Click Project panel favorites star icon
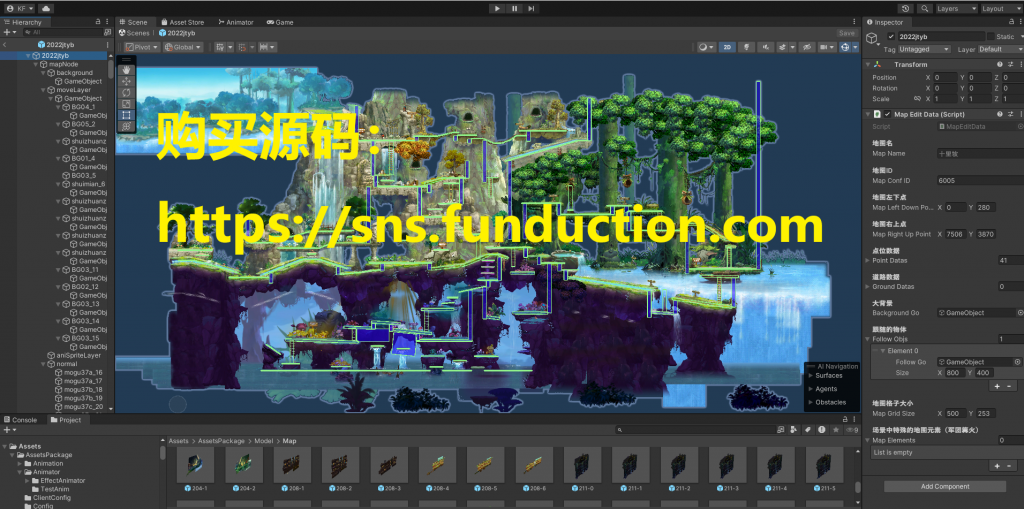The height and width of the screenshot is (509, 1024). point(835,430)
